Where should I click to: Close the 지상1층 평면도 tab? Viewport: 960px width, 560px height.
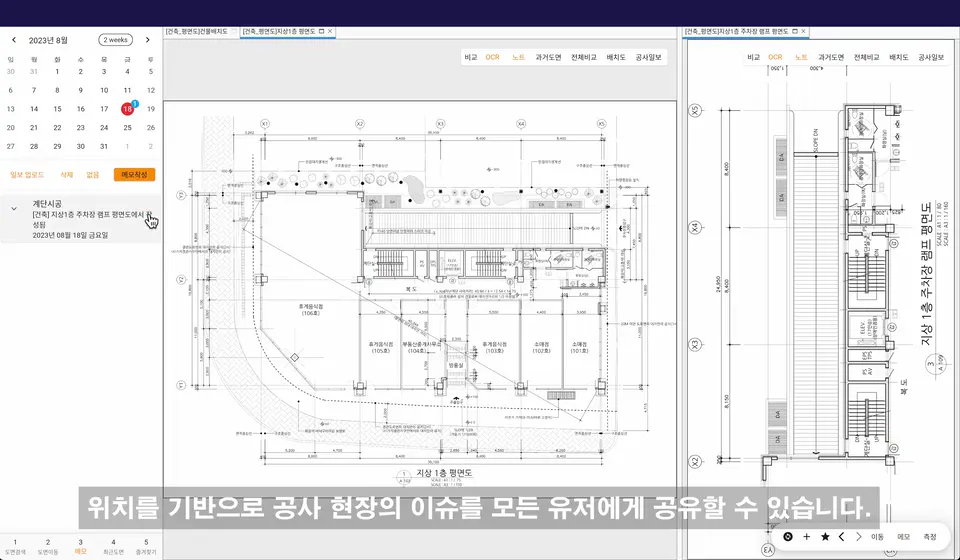(x=330, y=31)
